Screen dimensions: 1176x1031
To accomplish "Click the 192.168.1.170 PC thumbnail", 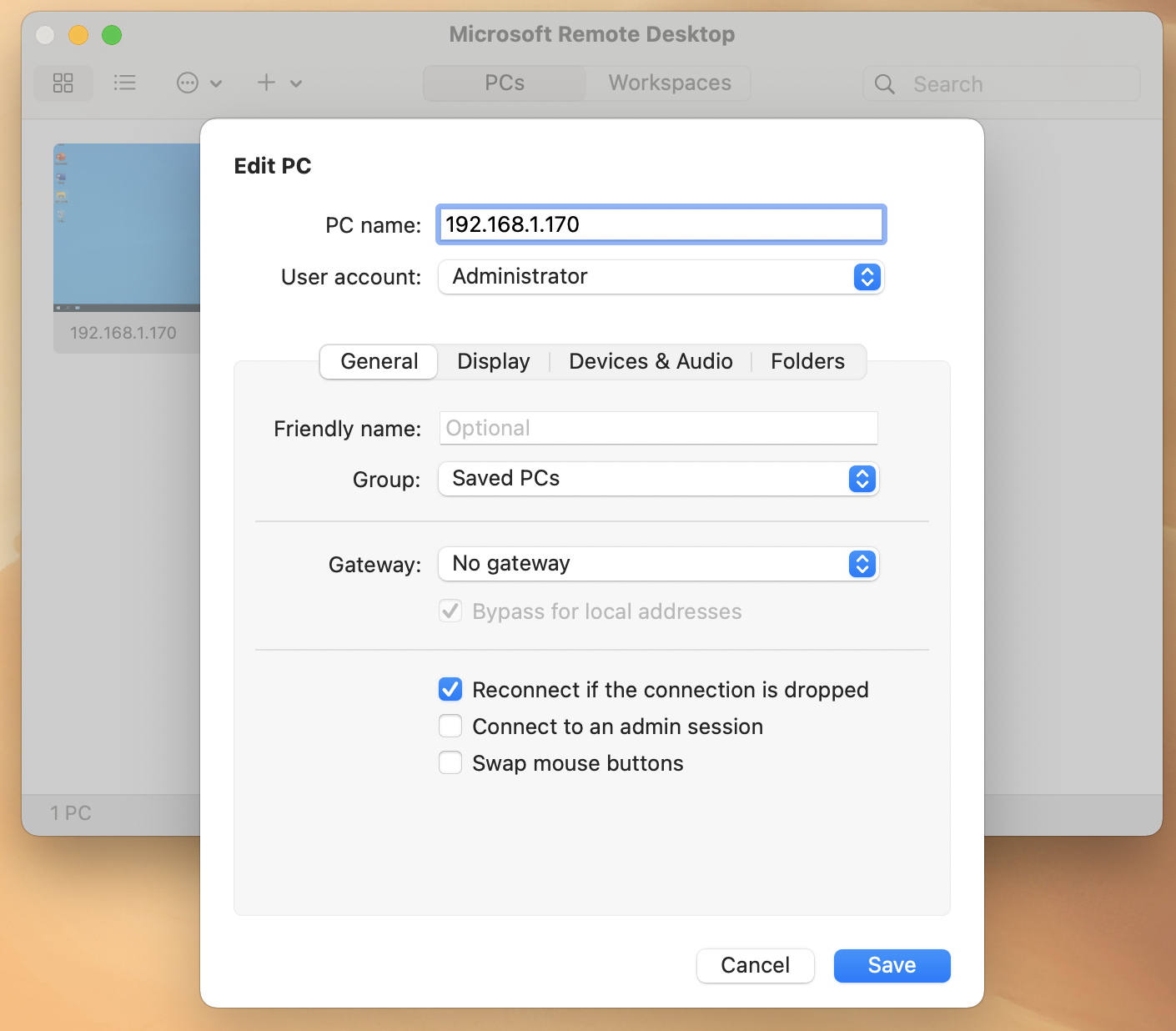I will coord(127,228).
